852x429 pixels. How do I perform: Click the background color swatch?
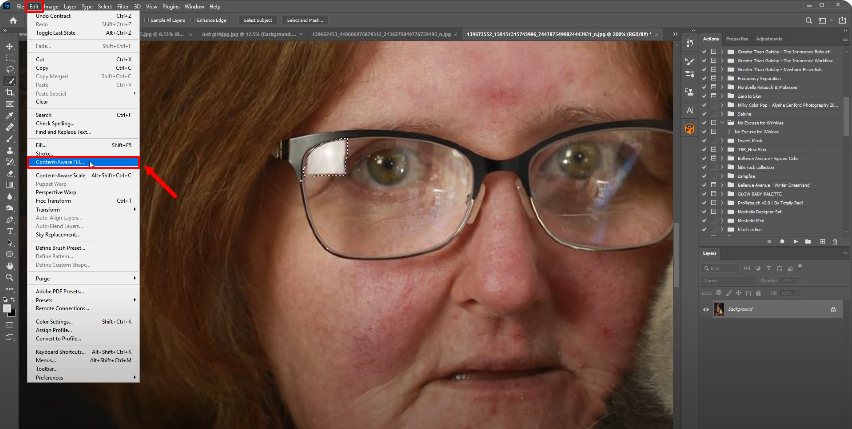pos(14,315)
